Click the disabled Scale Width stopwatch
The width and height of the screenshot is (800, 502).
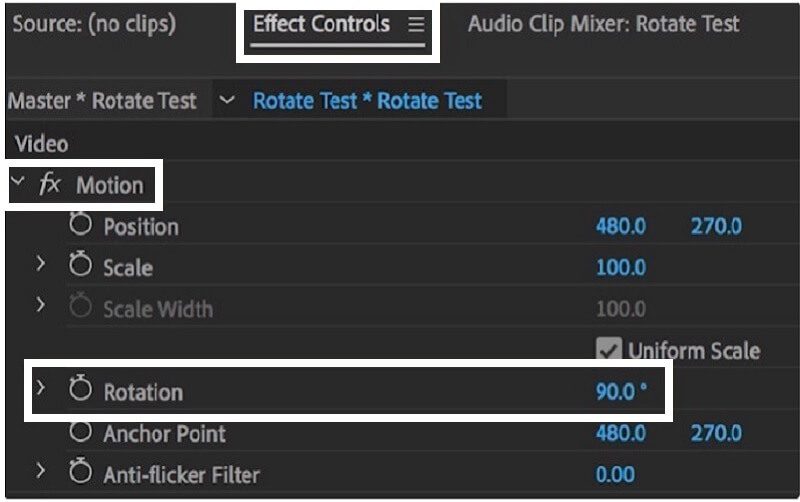click(x=81, y=306)
